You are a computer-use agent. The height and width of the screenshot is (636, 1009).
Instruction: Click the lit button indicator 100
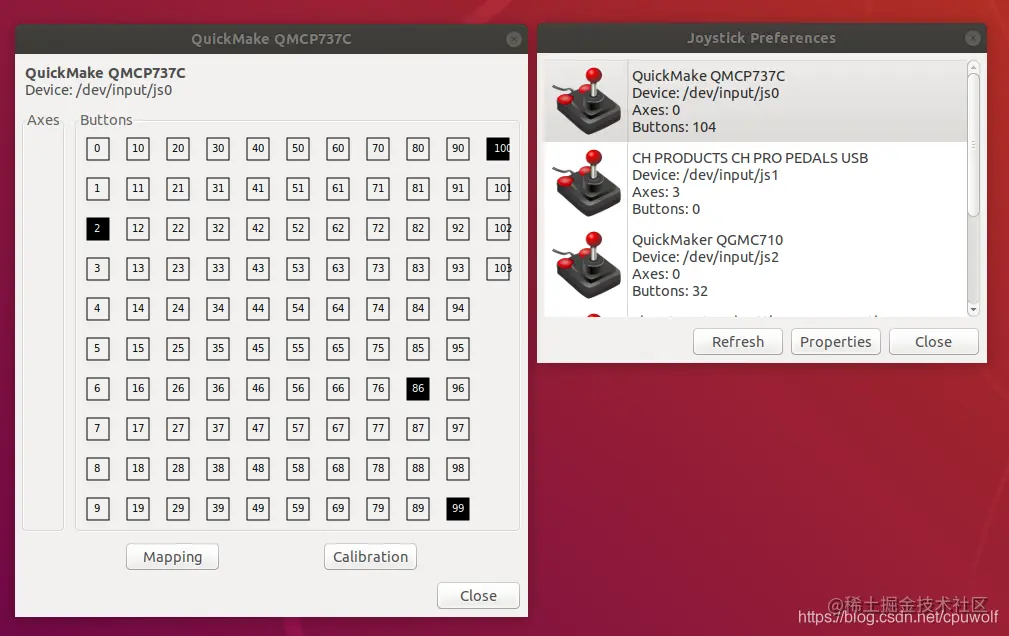tap(498, 149)
